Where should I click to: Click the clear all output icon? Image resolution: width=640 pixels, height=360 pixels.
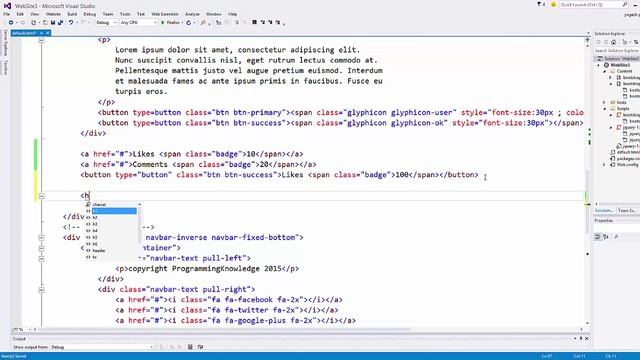tap(190, 347)
